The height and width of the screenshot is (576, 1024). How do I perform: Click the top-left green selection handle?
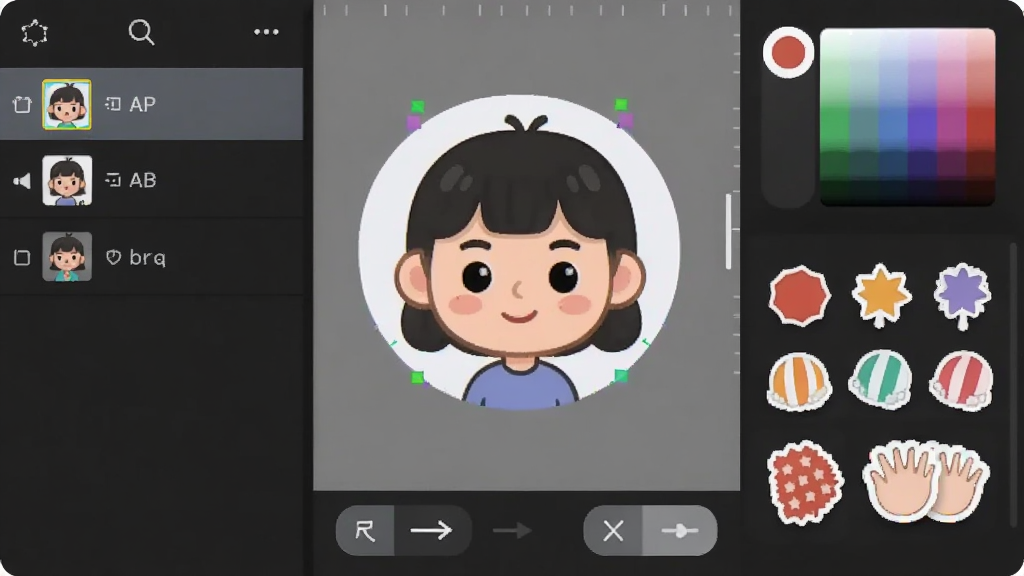point(418,106)
